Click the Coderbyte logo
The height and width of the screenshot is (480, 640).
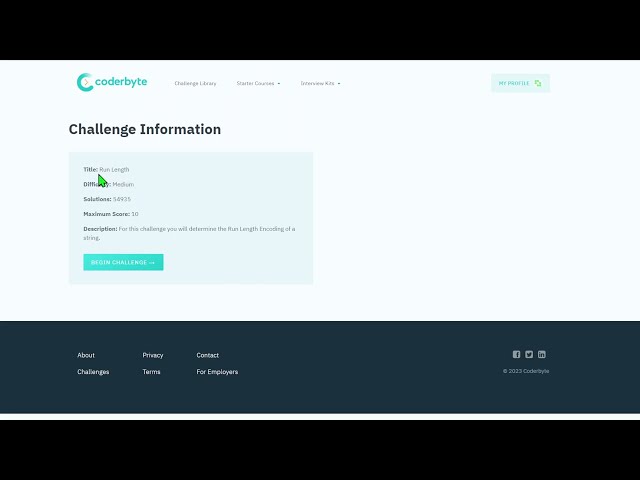(112, 82)
